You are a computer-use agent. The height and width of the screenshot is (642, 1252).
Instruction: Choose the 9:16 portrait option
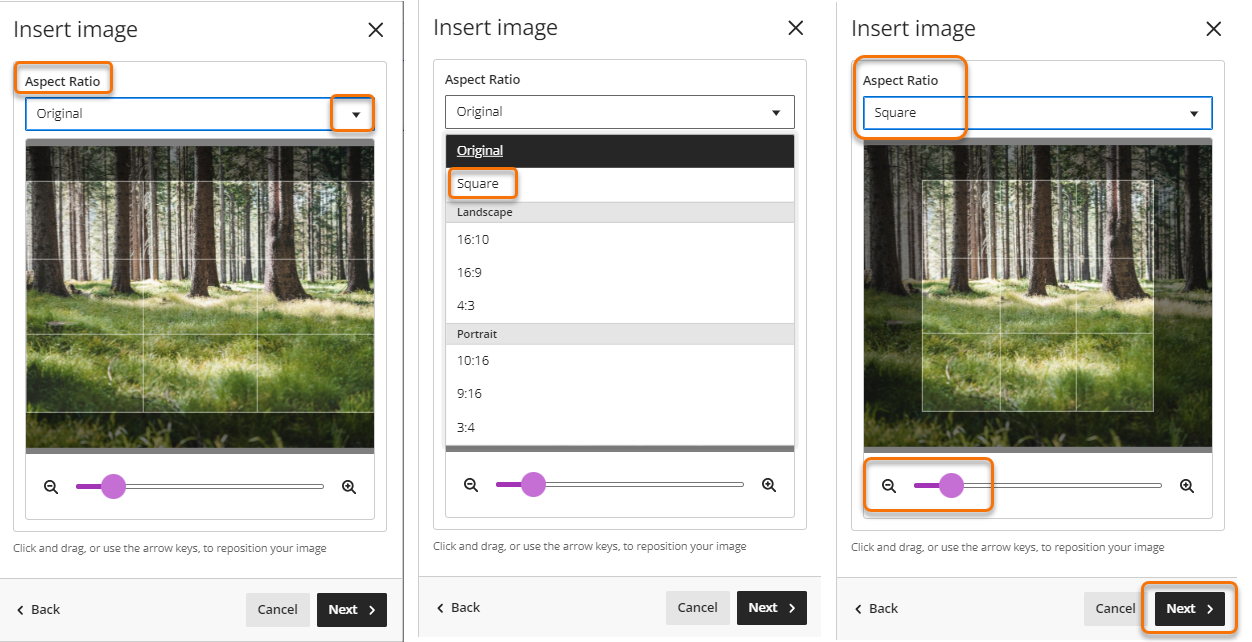click(469, 394)
